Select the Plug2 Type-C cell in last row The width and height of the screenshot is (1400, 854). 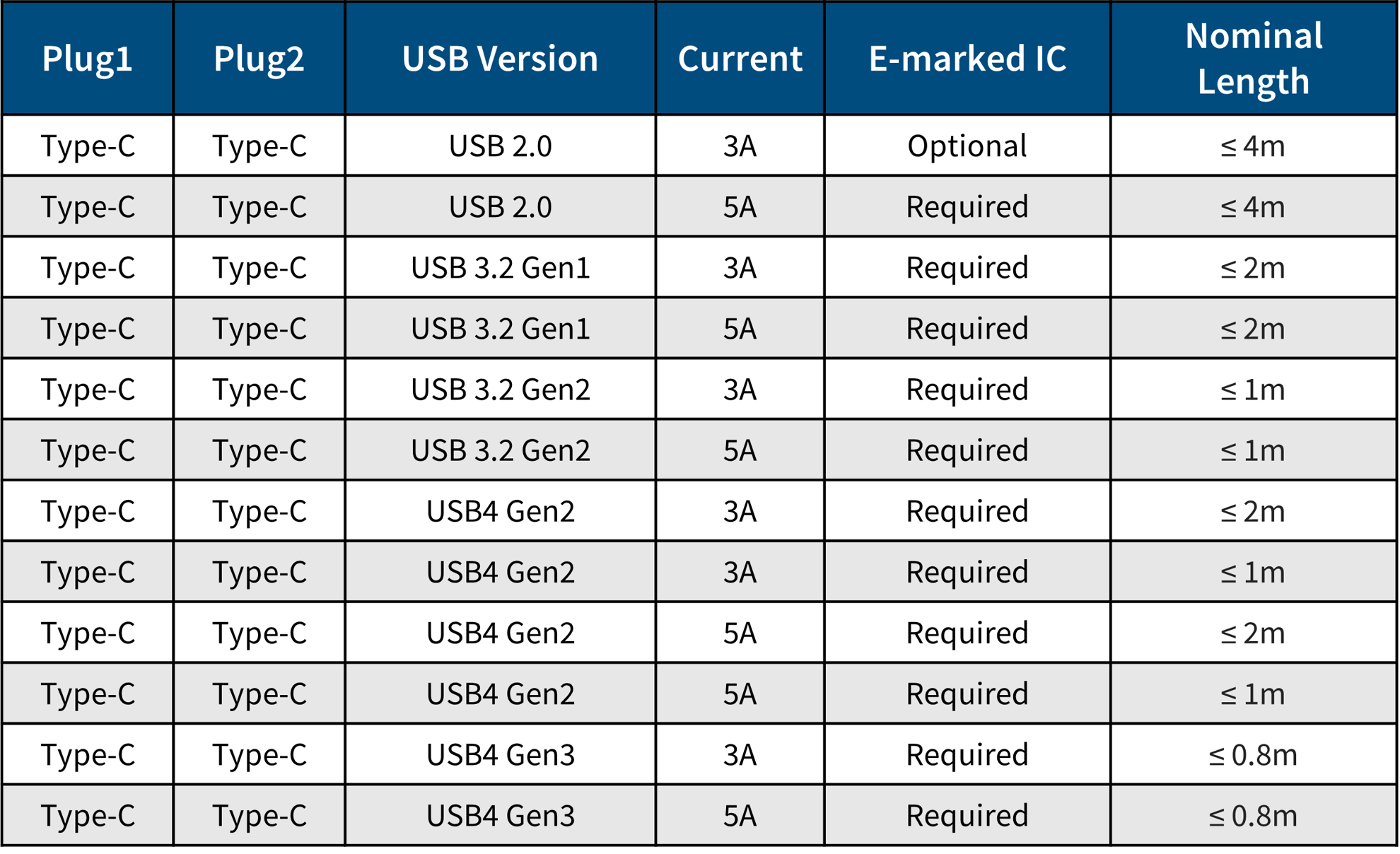259,815
